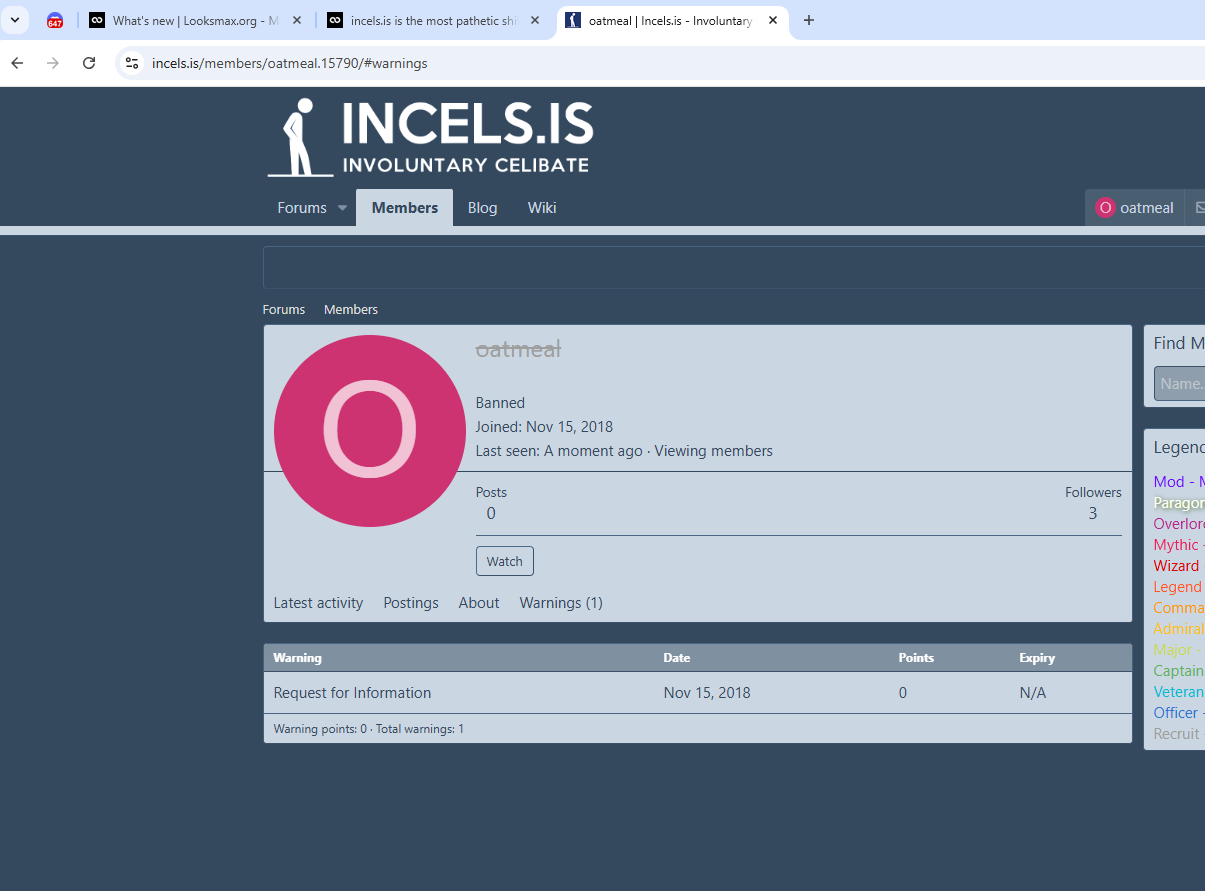The height and width of the screenshot is (891, 1205).
Task: Open the Request for Information warning
Action: [x=352, y=693]
